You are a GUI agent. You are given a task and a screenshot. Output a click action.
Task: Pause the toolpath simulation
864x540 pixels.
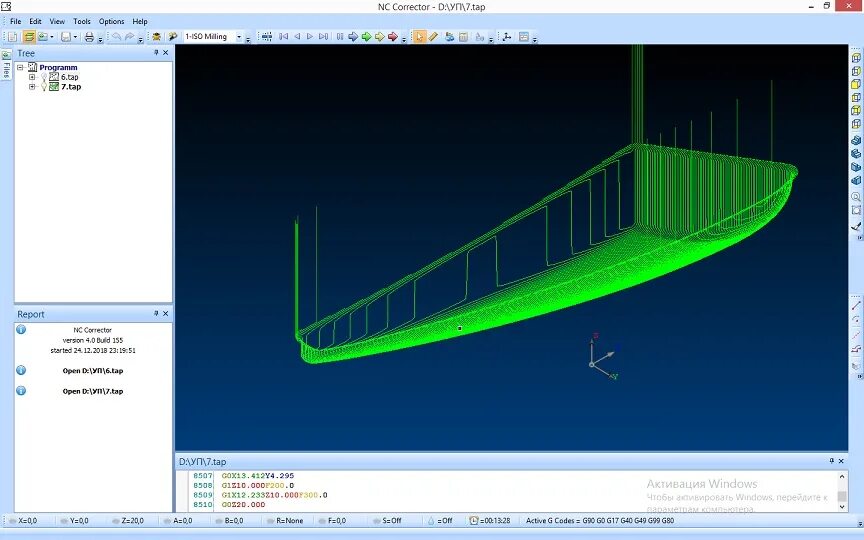(x=340, y=37)
